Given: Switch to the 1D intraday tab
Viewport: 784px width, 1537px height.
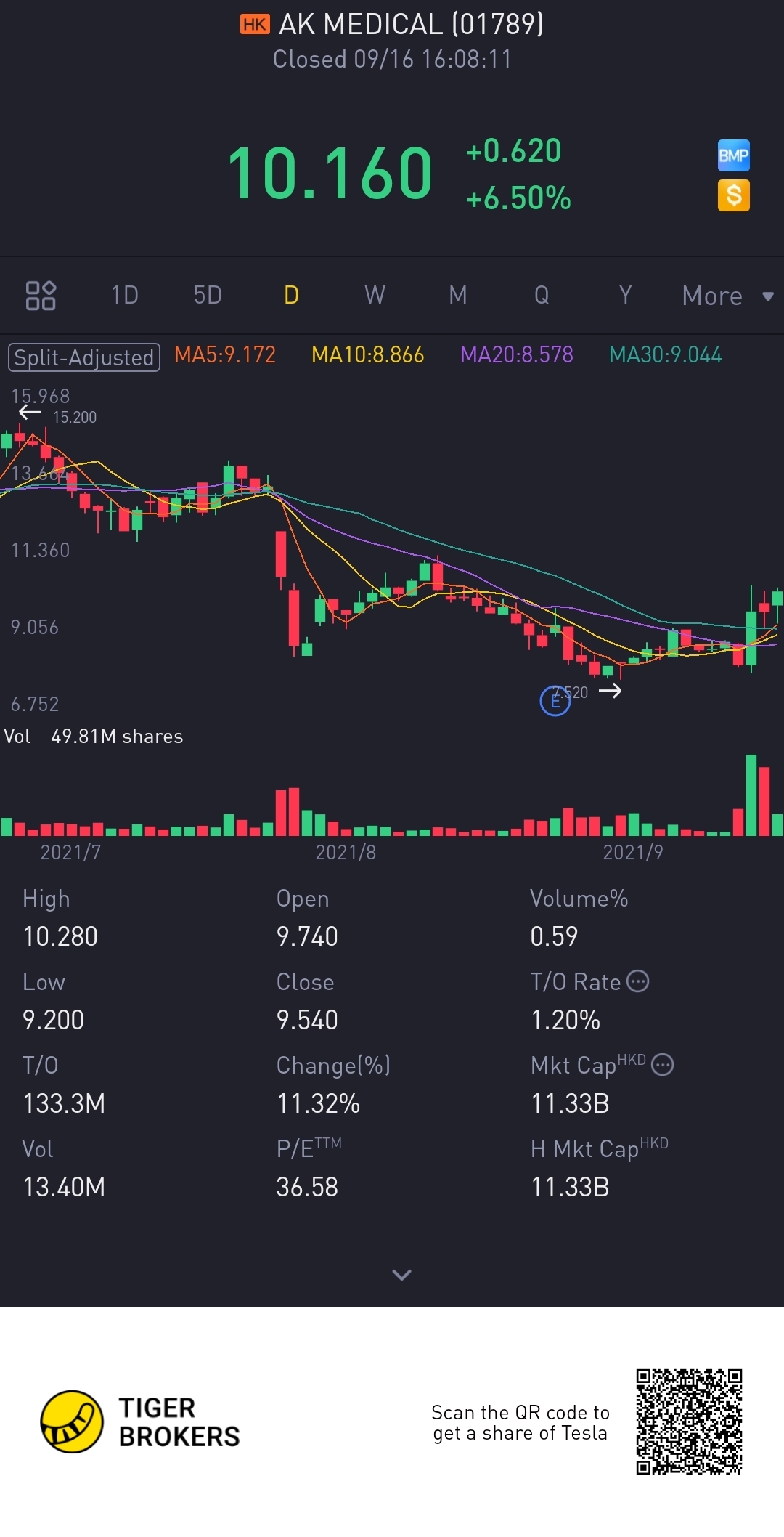Looking at the screenshot, I should [124, 296].
